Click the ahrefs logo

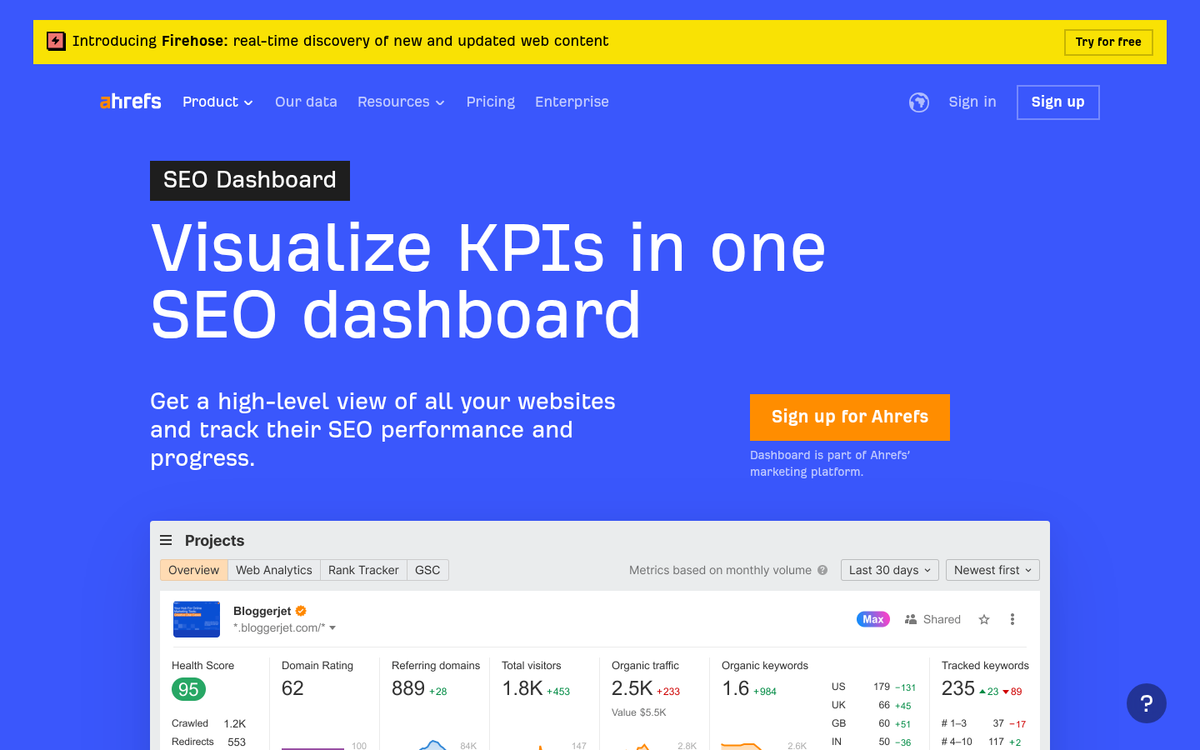[130, 101]
